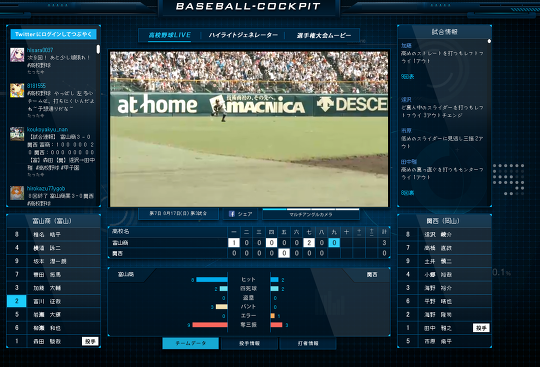Select the number 8 player in 富山商 roster
Image resolution: width=540 pixels, height=367 pixels.
pyautogui.click(x=53, y=234)
